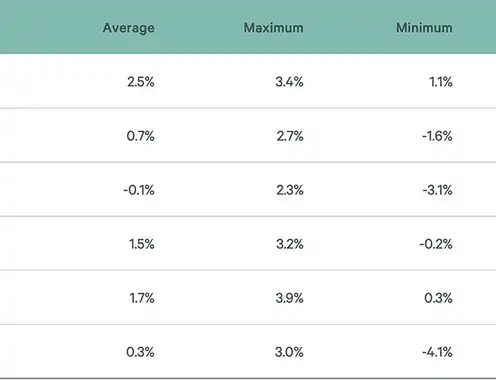Select the 2.5% average cell
The image size is (496, 380).
141,82
